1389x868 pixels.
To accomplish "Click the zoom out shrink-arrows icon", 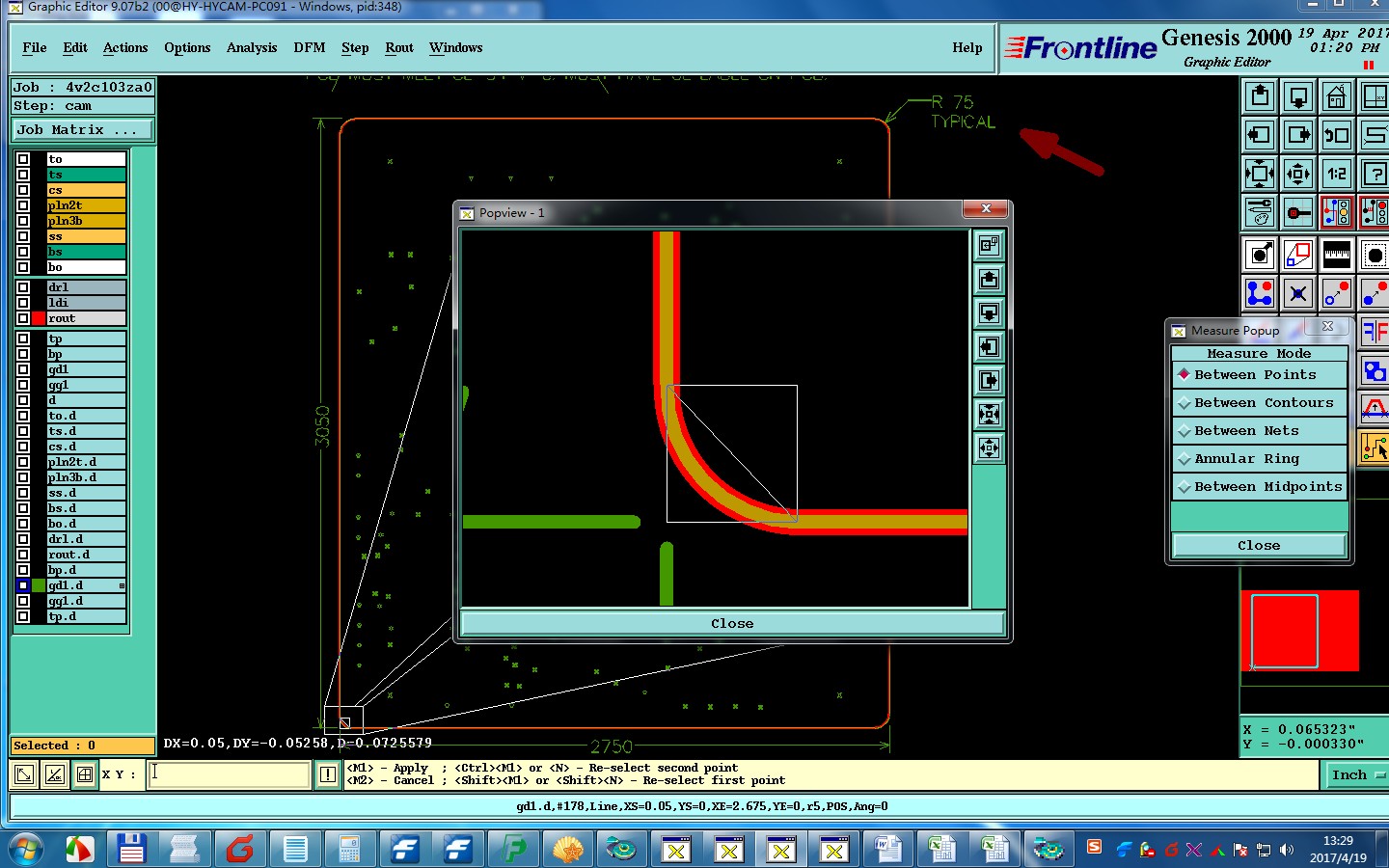I will (1298, 174).
